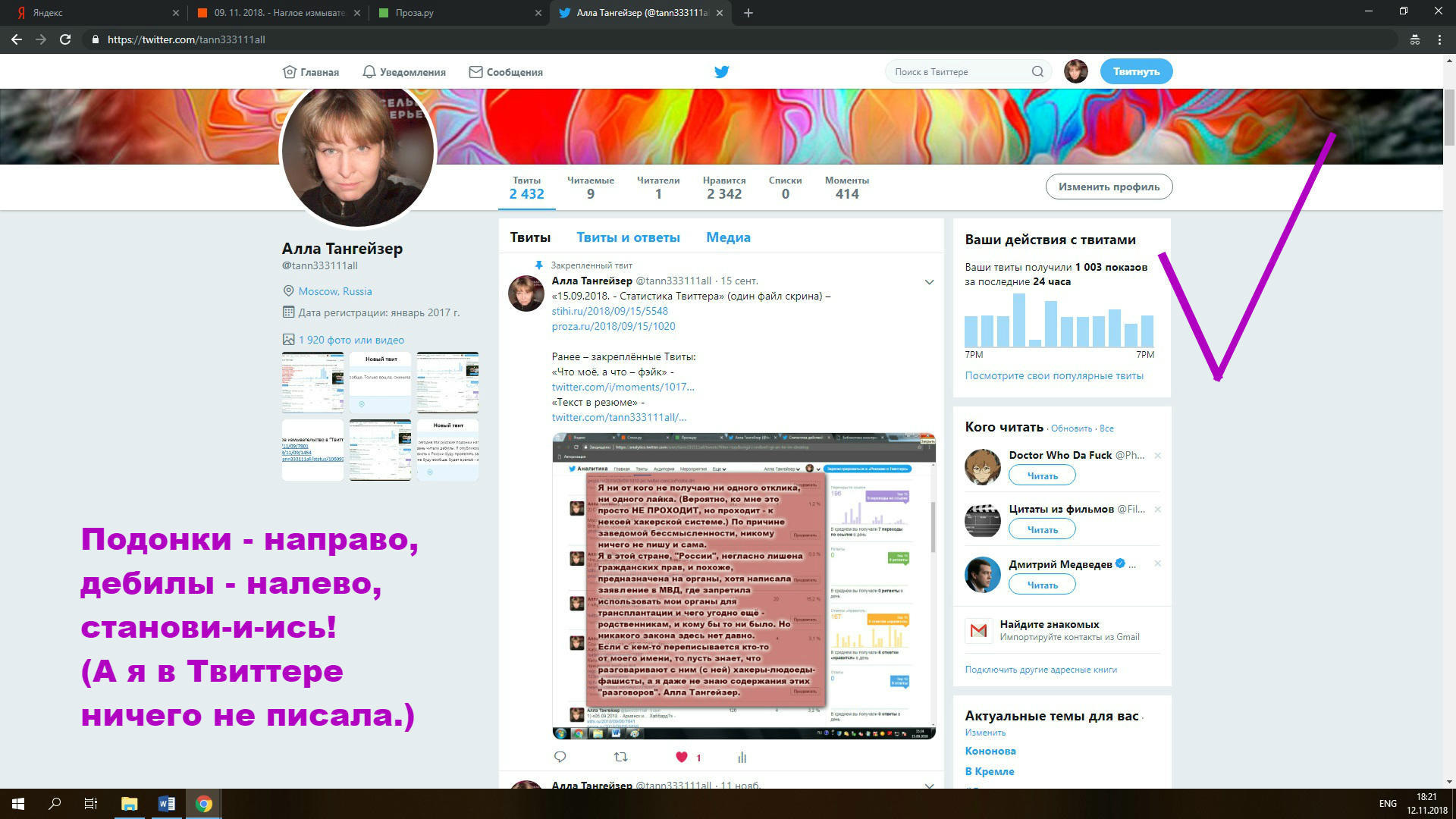
Task: Open Читатели 1 stat
Action: click(658, 187)
